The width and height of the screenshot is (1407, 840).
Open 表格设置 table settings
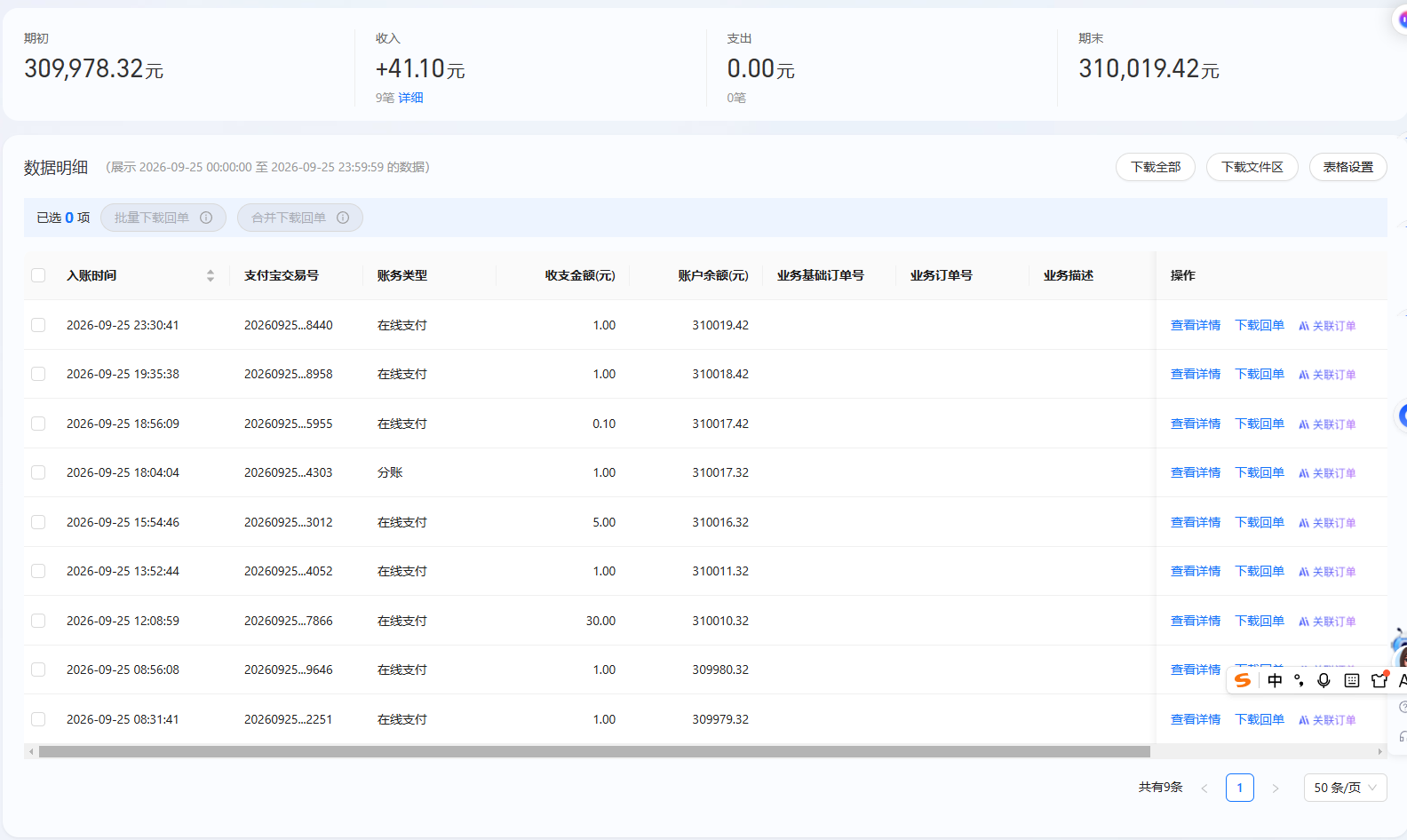(1348, 167)
